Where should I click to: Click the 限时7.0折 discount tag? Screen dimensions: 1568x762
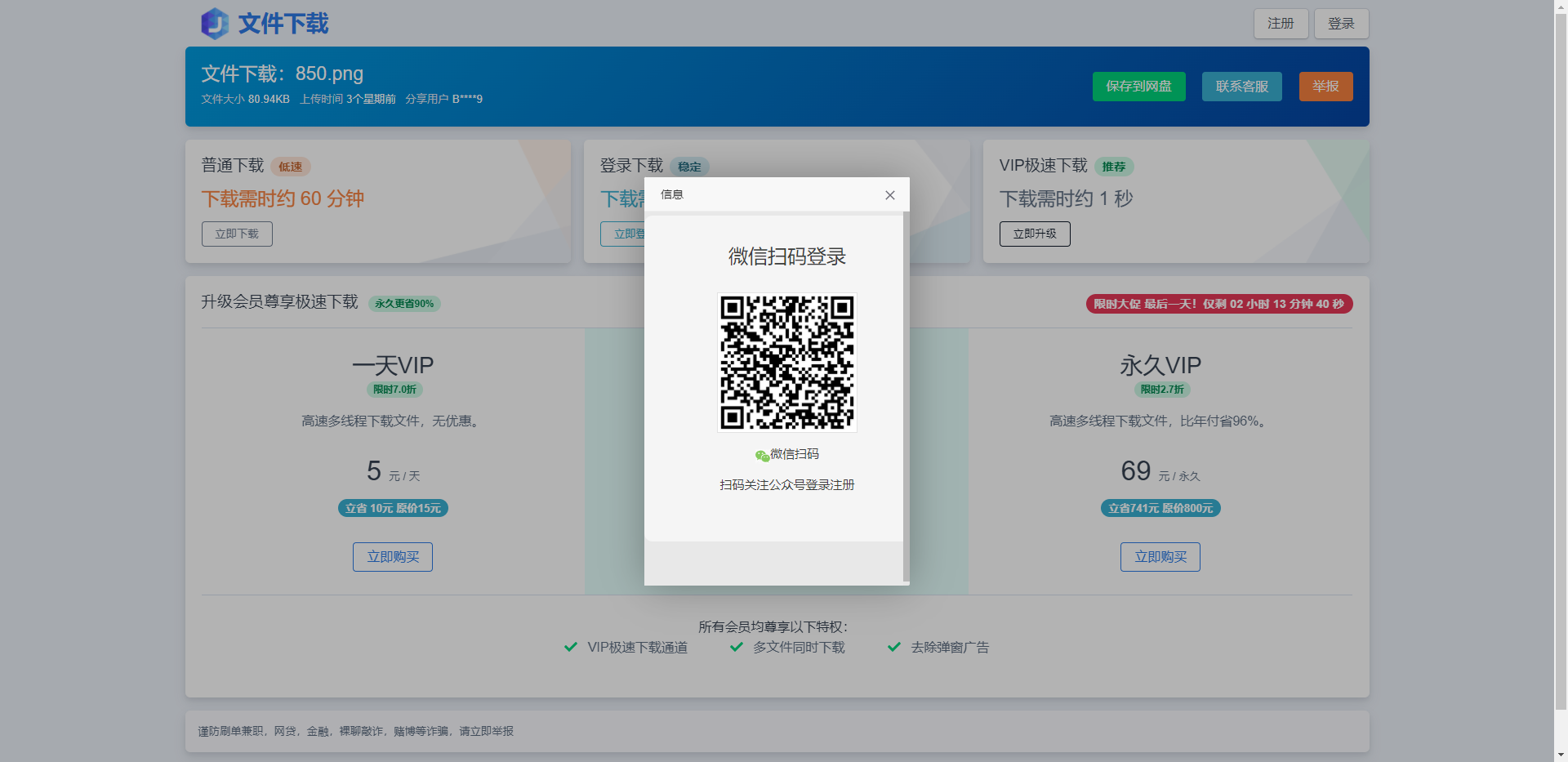coord(394,390)
